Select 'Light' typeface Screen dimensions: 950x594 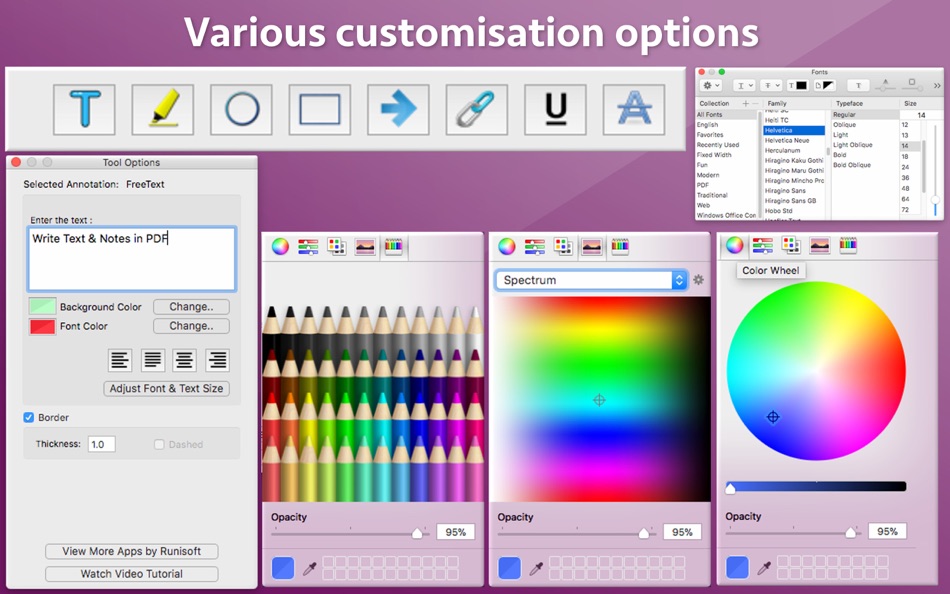(840, 135)
